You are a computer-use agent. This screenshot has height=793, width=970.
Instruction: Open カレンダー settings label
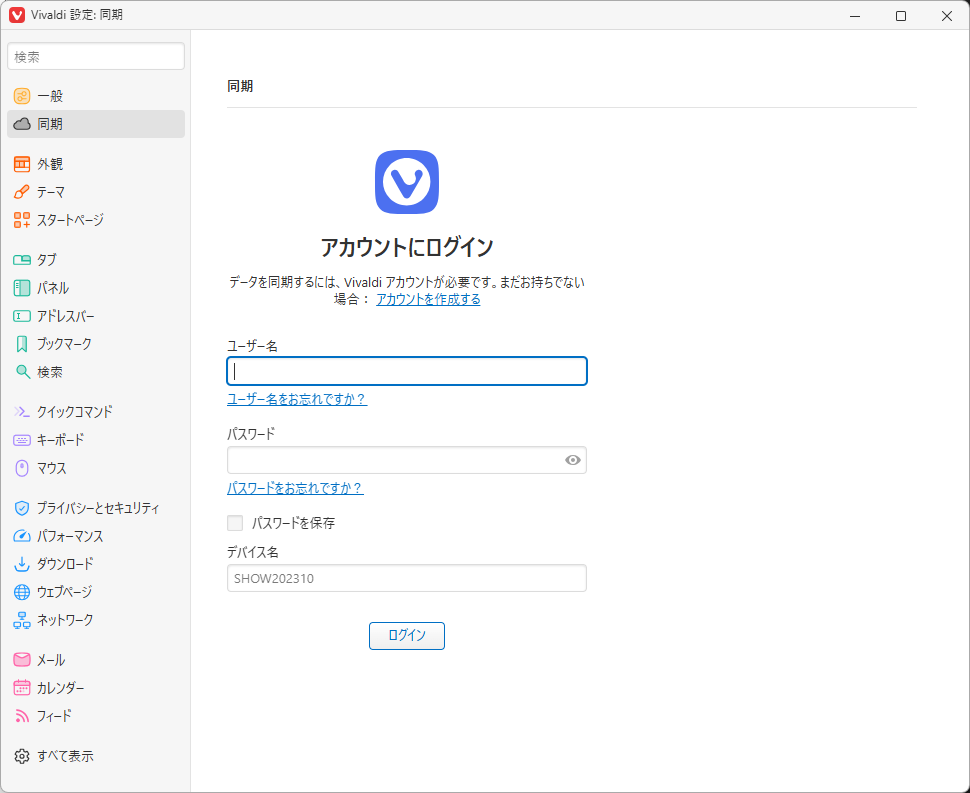click(x=61, y=687)
